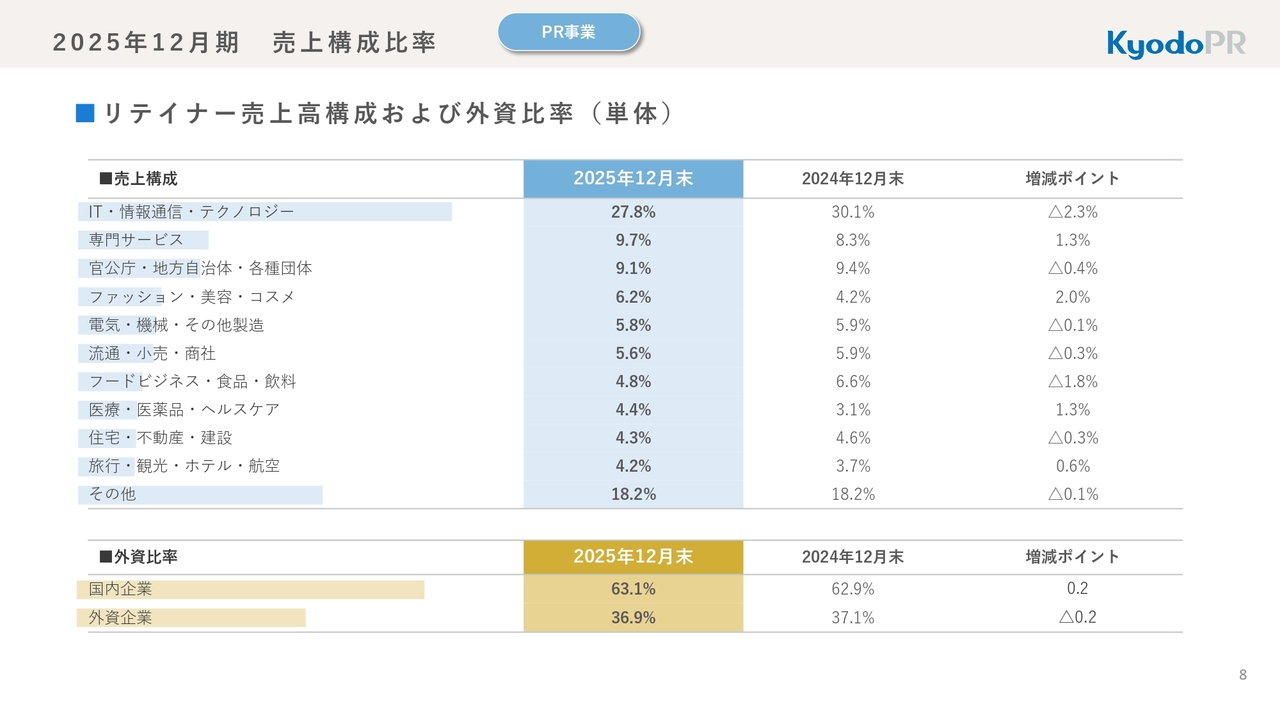Viewport: 1280px width, 720px height.
Task: Click the 2025年12月期 売上構成比率 title
Action: click(x=244, y=43)
